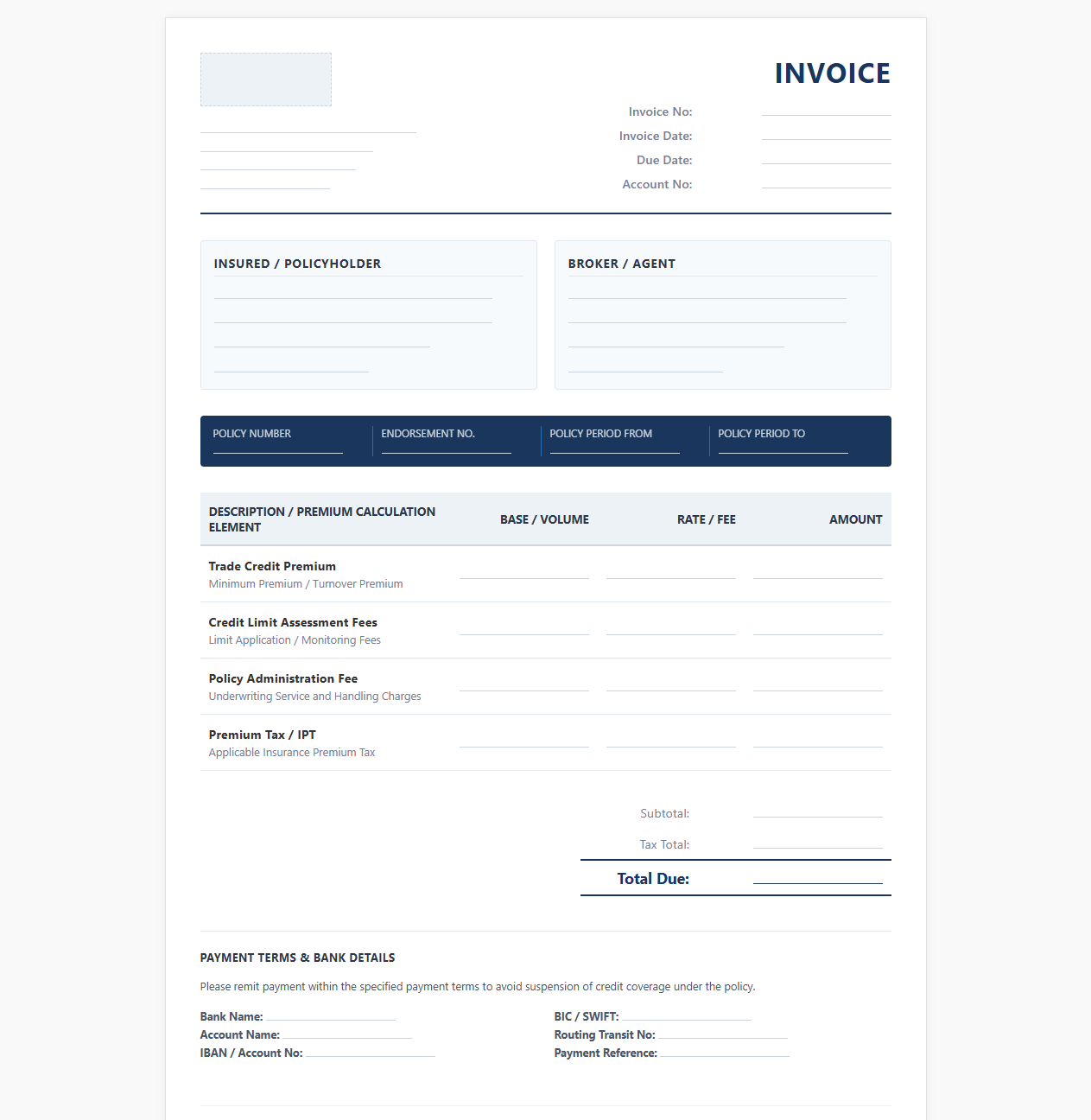Viewport: 1091px width, 1120px height.
Task: Click the blank field under POLICY NUMBER
Action: 278,448
